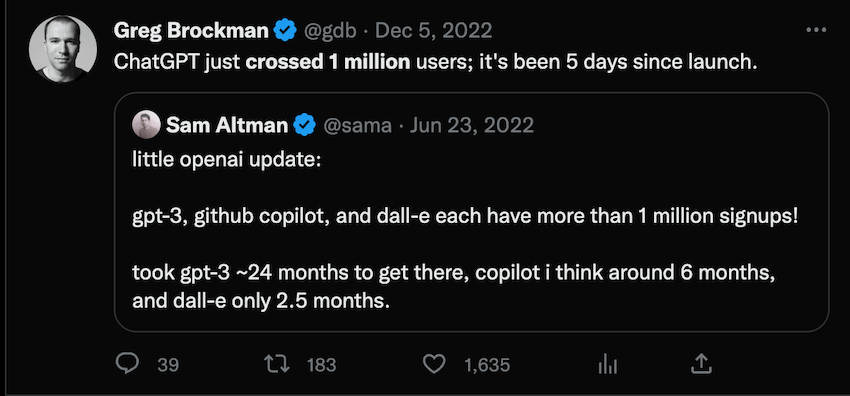Image resolution: width=850 pixels, height=396 pixels.
Task: Visit the @sama handle
Action: 358,126
